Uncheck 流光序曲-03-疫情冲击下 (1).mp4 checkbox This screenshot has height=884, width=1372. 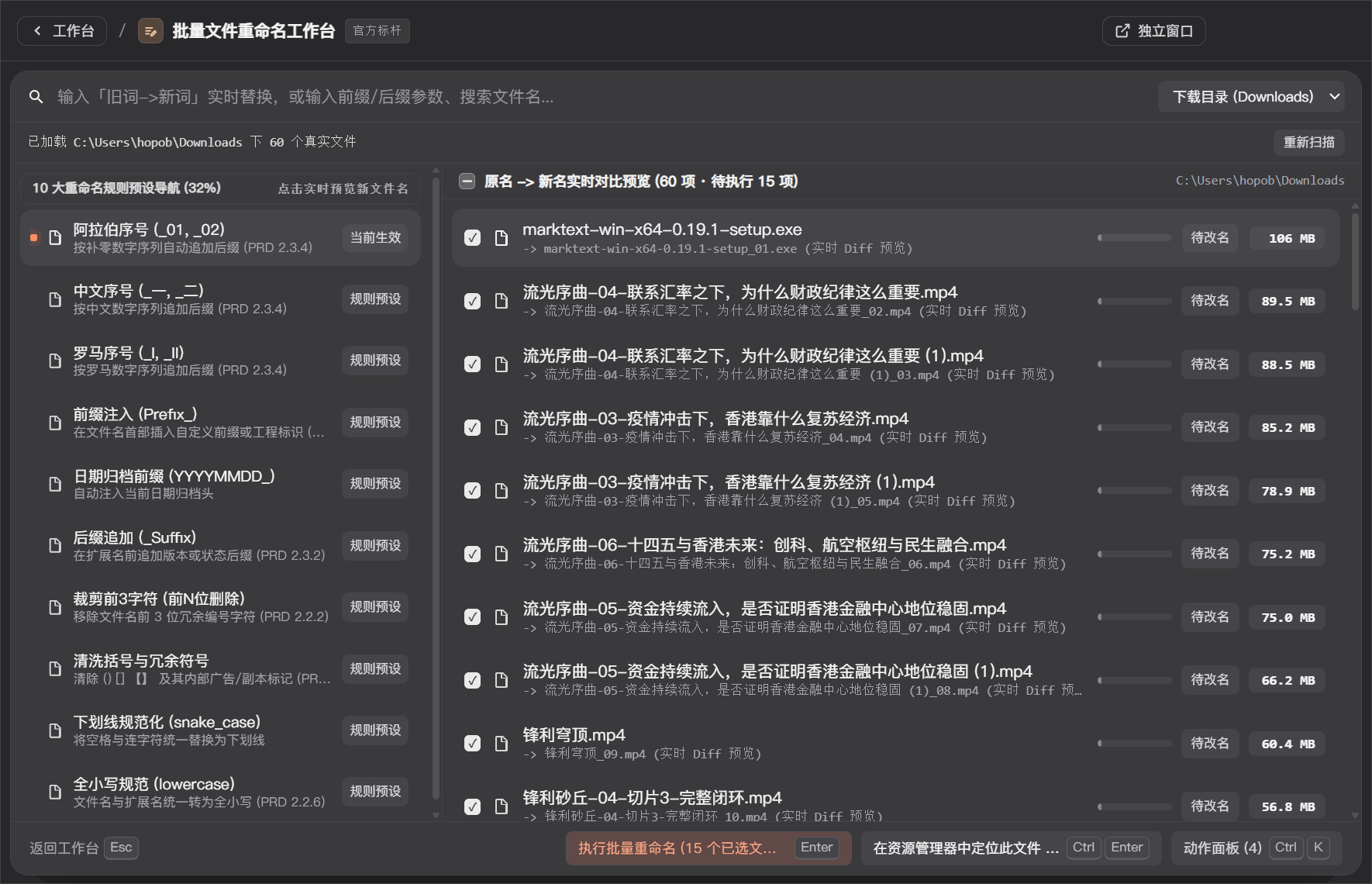472,491
